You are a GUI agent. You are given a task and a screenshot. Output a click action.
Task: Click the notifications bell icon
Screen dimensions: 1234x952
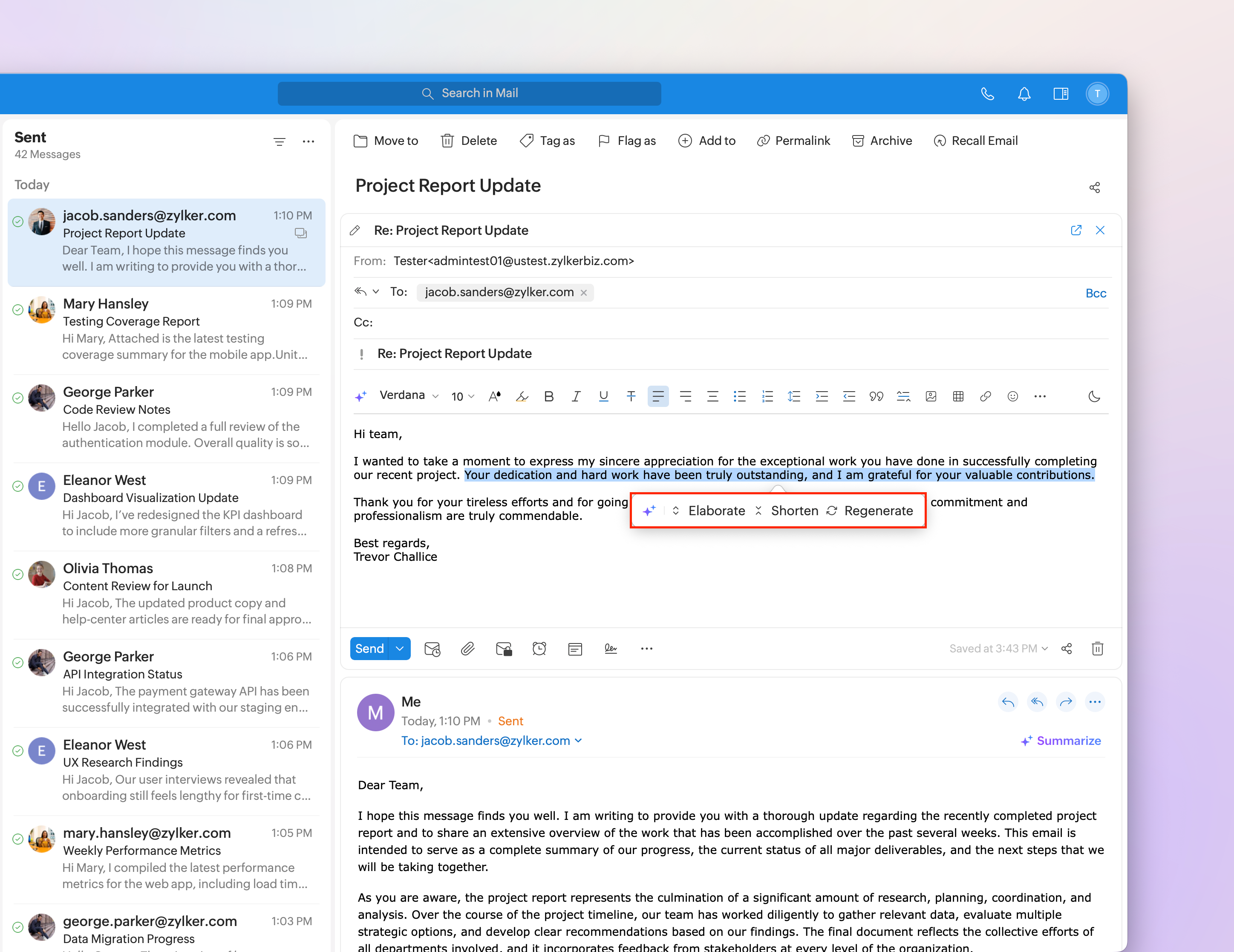1024,94
